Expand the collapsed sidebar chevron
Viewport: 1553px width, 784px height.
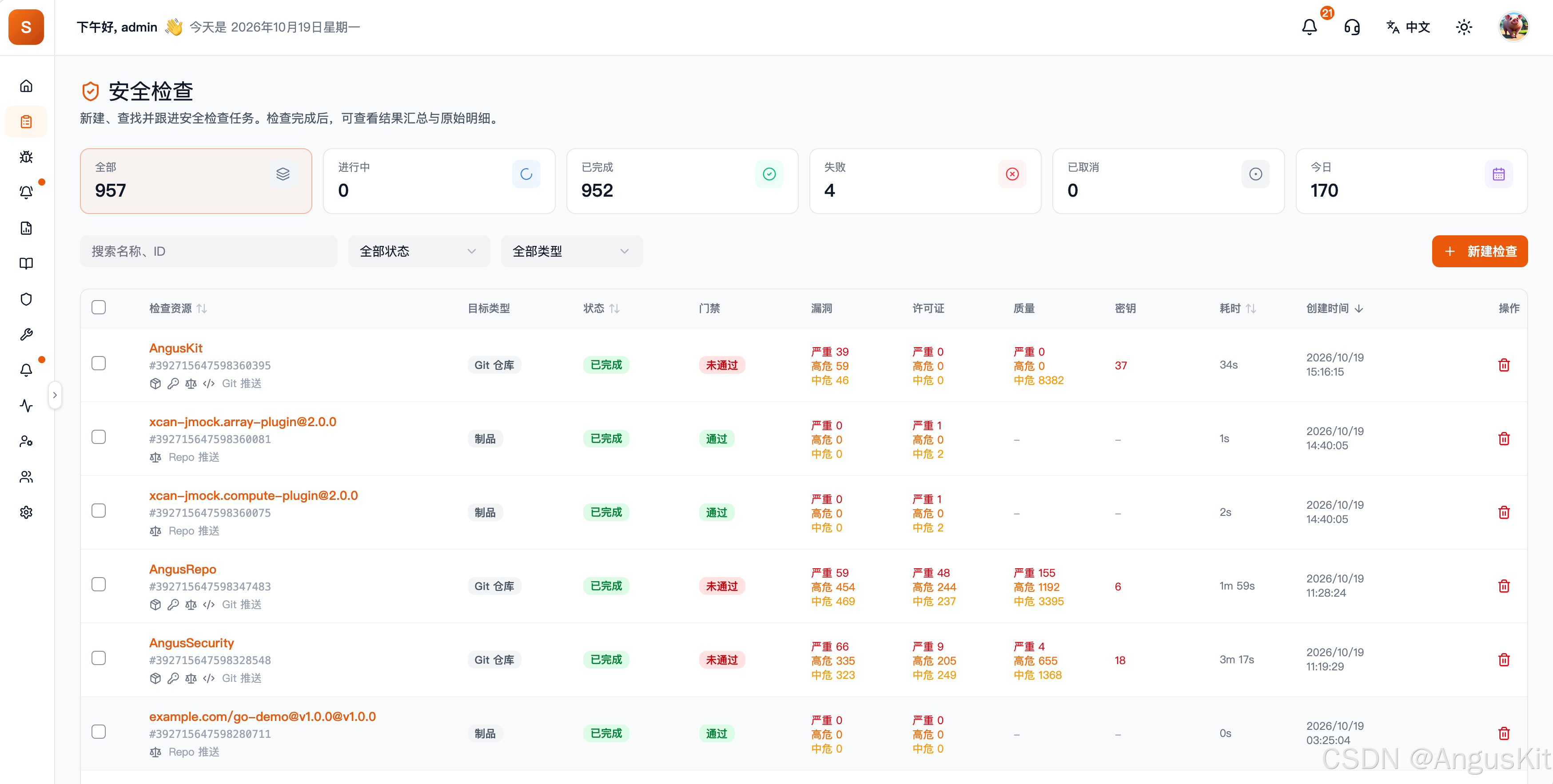55,395
